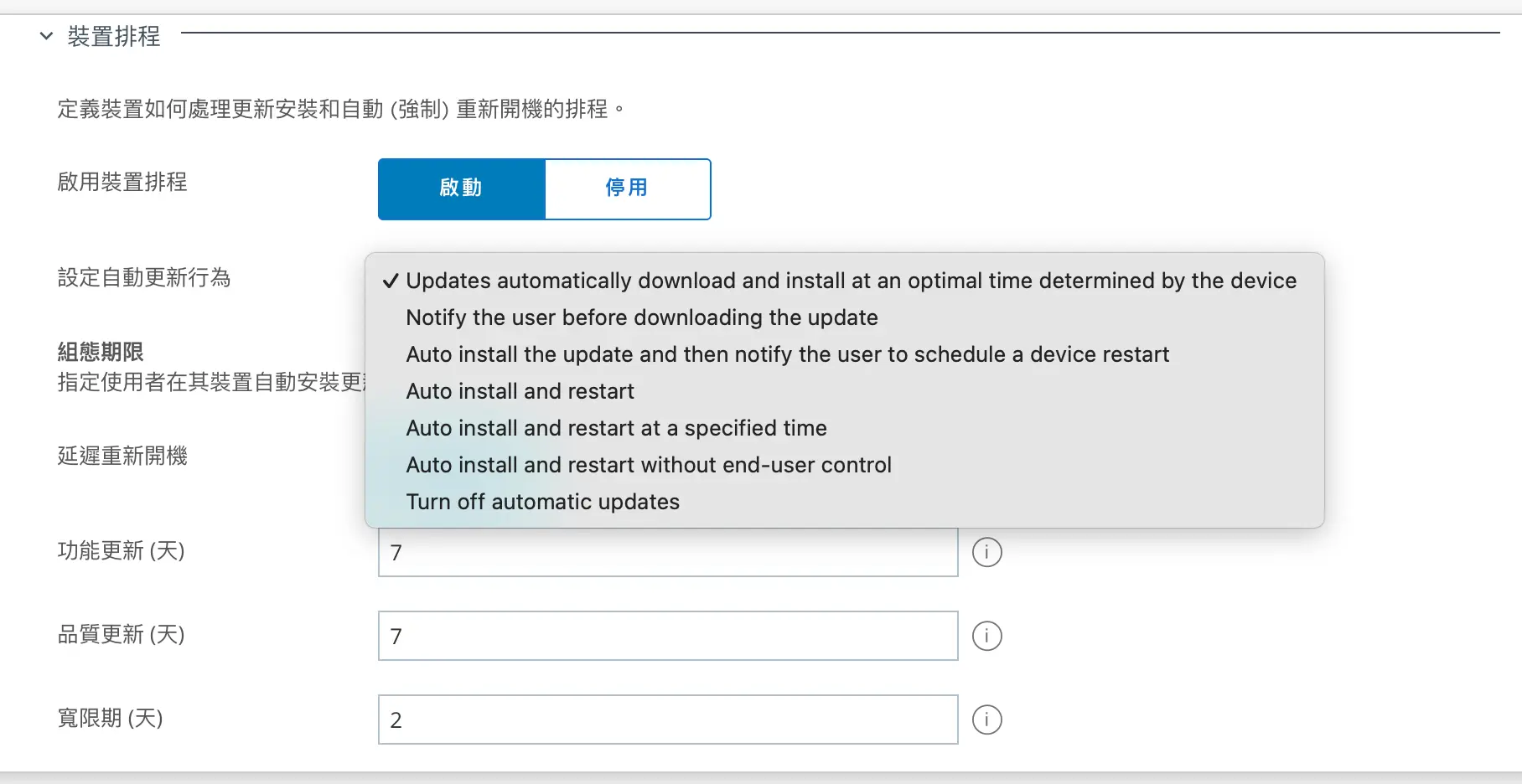1522x784 pixels.
Task: Click the 寬限期 (天) input field
Action: click(x=667, y=720)
